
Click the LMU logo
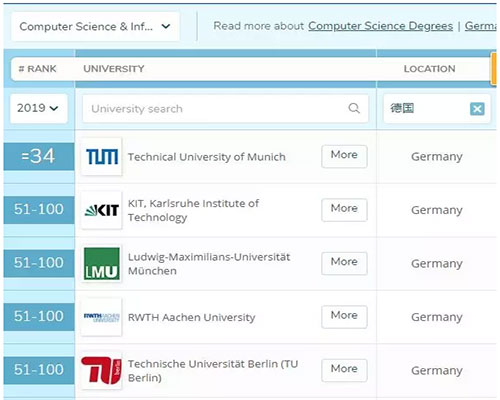coord(102,263)
